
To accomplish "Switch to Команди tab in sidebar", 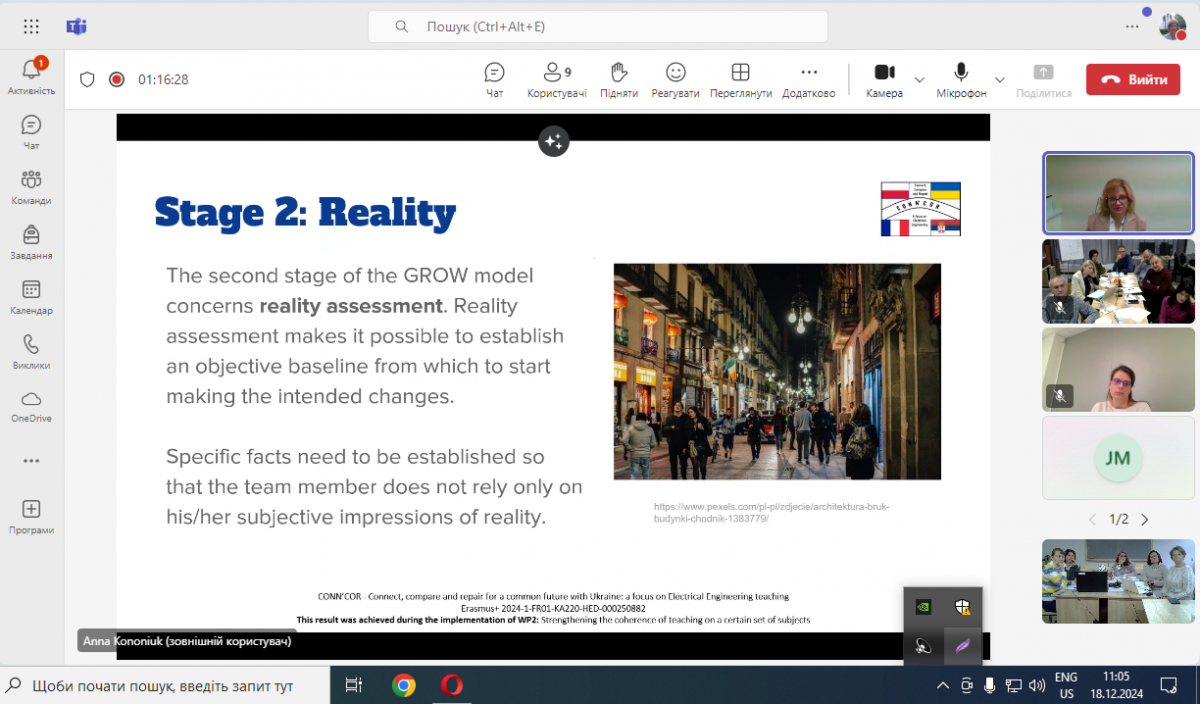I will point(31,186).
